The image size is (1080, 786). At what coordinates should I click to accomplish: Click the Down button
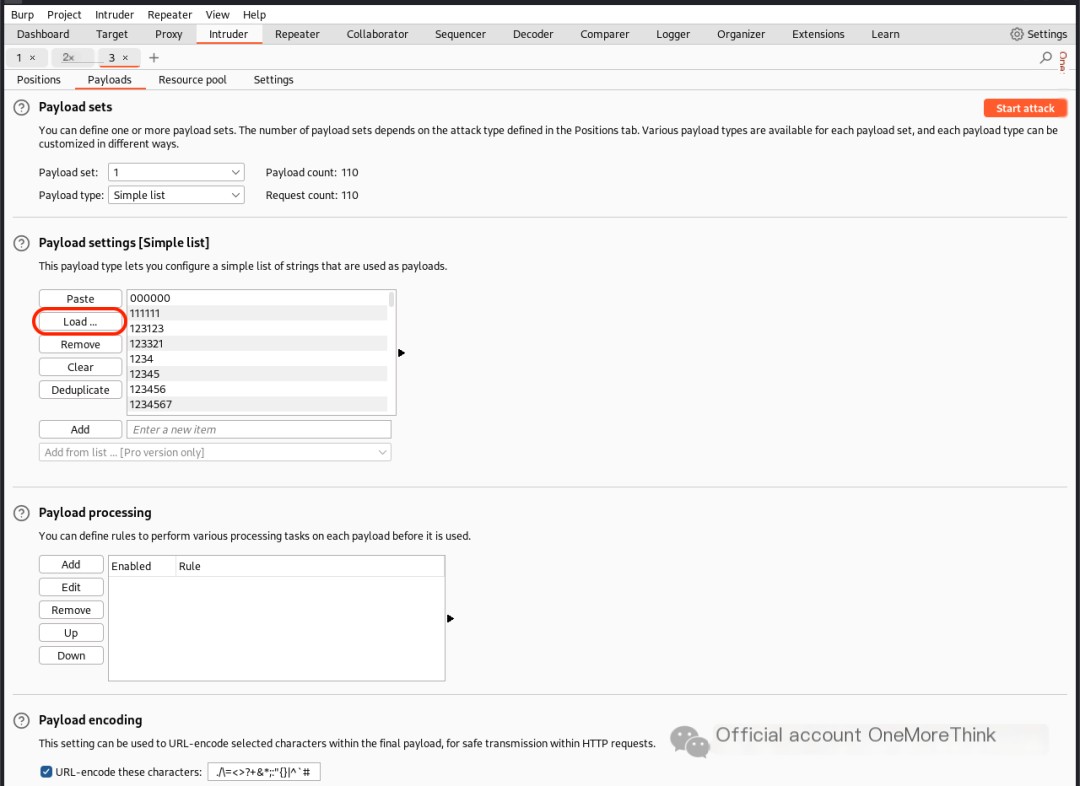[x=71, y=656]
